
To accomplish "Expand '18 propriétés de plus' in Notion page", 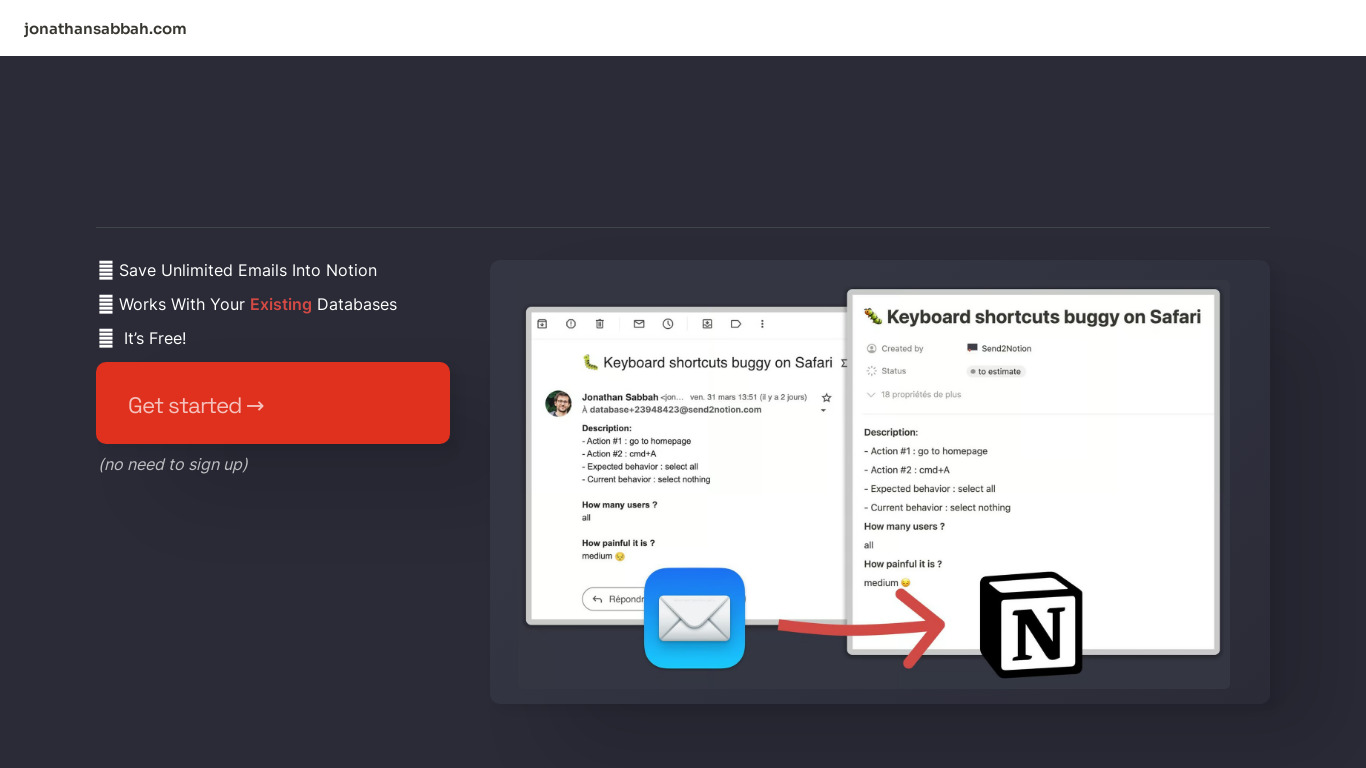I will pyautogui.click(x=914, y=395).
